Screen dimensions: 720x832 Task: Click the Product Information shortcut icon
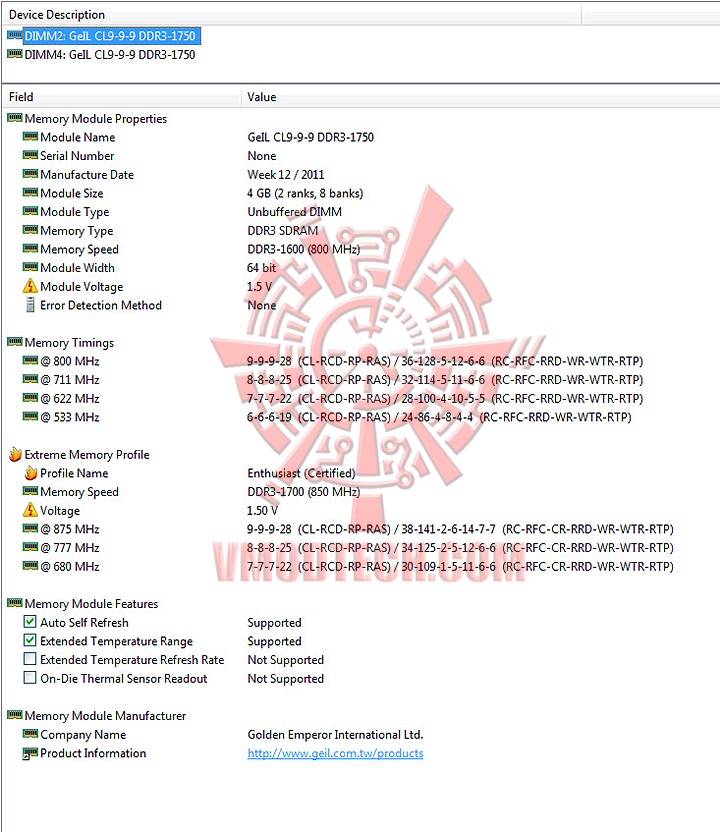click(x=30, y=753)
